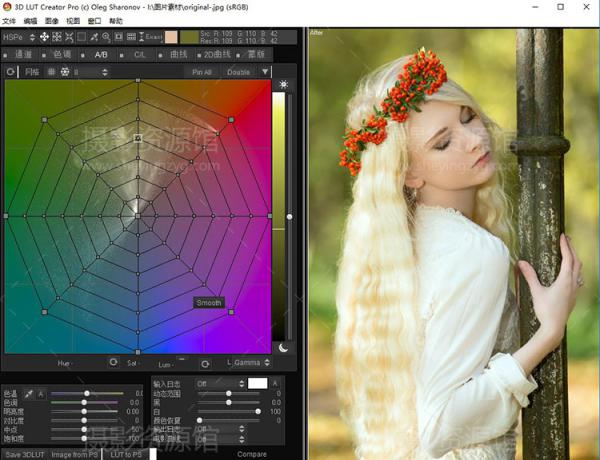The image size is (600, 460).
Task: Select the move/pan tool icon
Action: (x=44, y=37)
